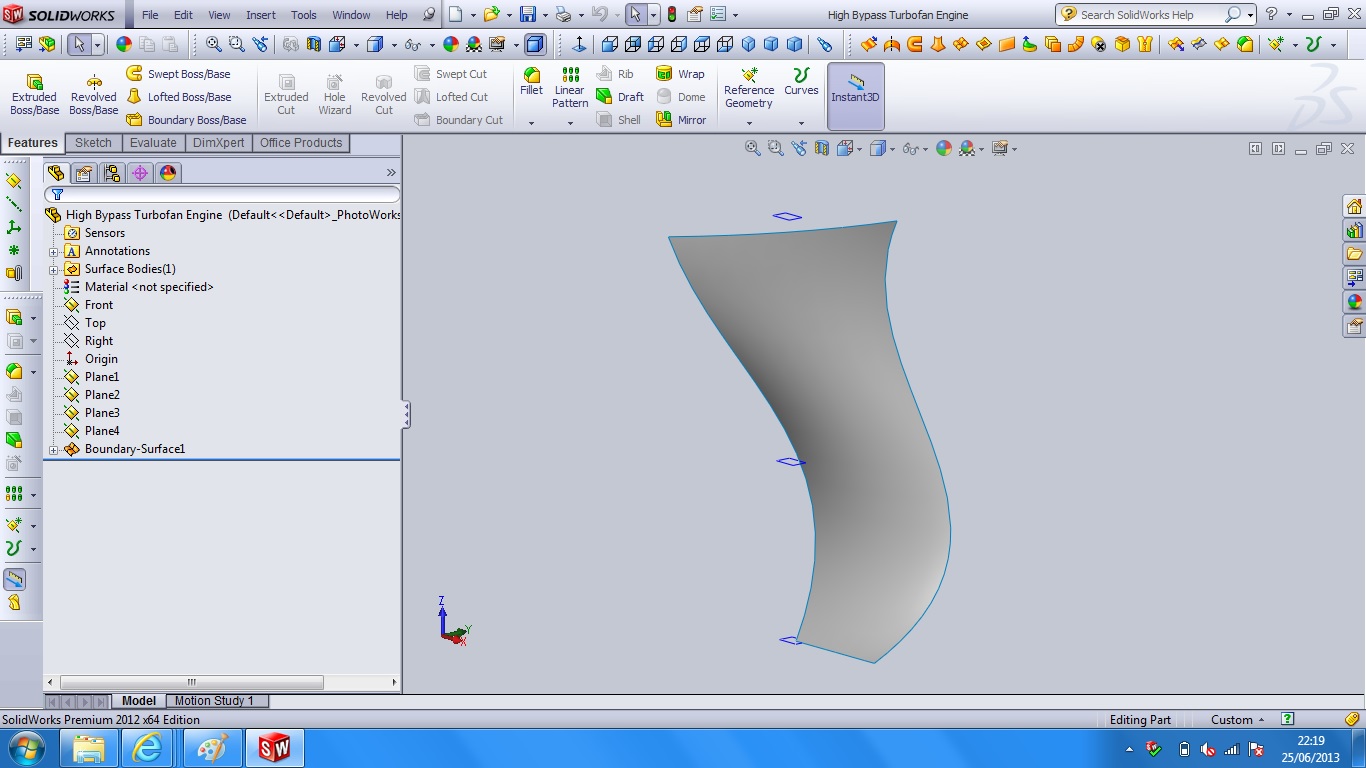Open the Edit Appearance color ball
The image size is (1366, 768).
click(x=942, y=147)
